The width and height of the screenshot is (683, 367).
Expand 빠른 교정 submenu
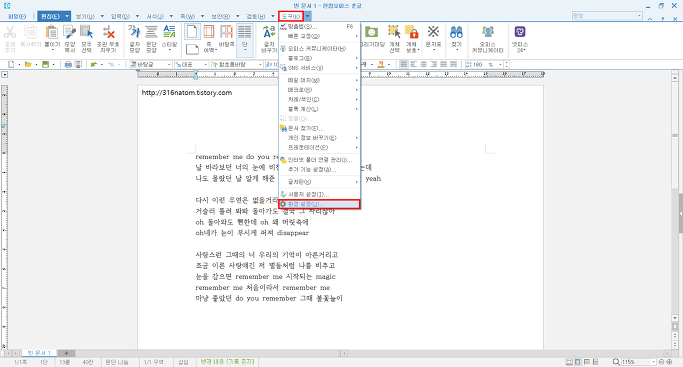[x=319, y=36]
